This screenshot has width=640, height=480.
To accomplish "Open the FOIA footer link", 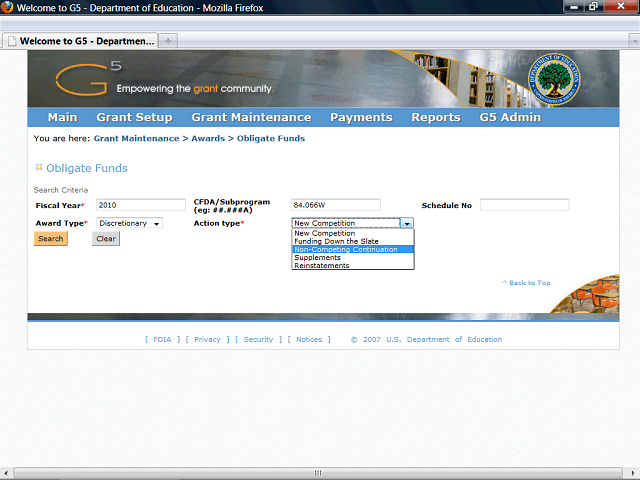I will (162, 339).
